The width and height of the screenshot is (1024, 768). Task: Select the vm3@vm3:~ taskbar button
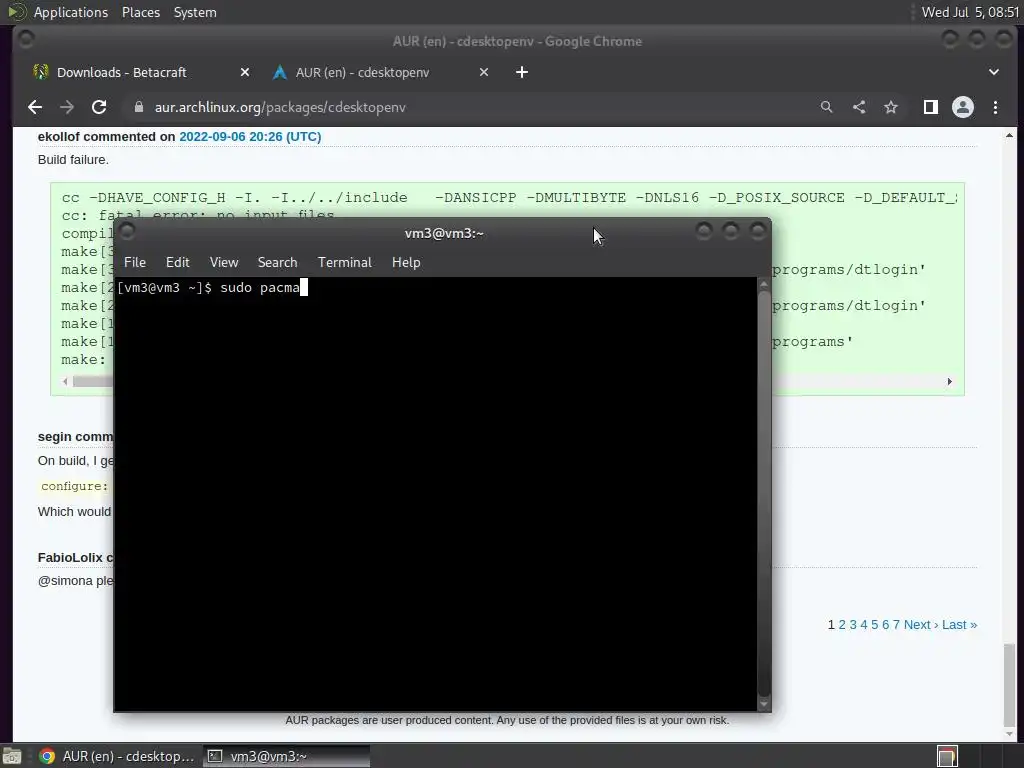(x=286, y=756)
